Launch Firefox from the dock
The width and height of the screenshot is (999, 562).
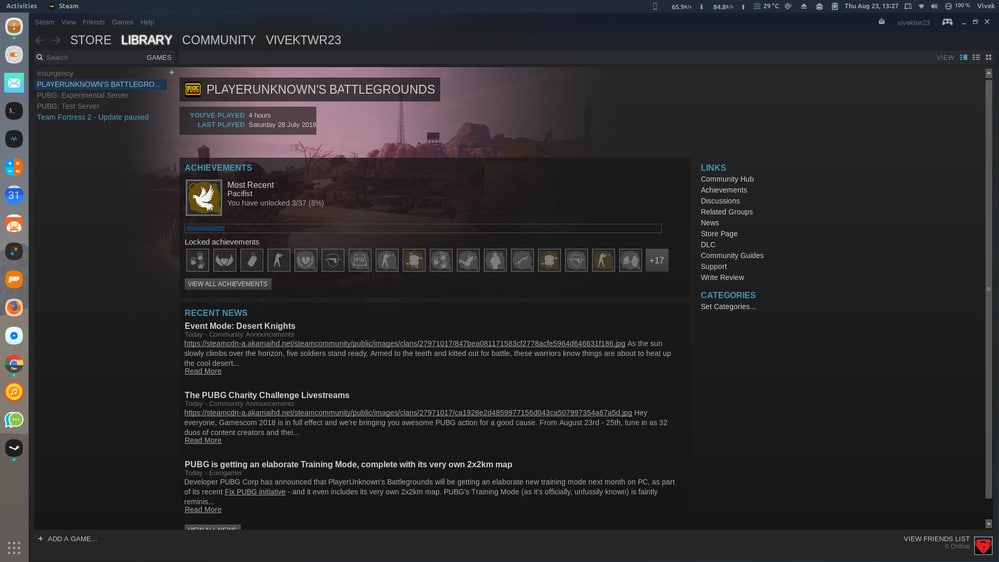tap(14, 307)
